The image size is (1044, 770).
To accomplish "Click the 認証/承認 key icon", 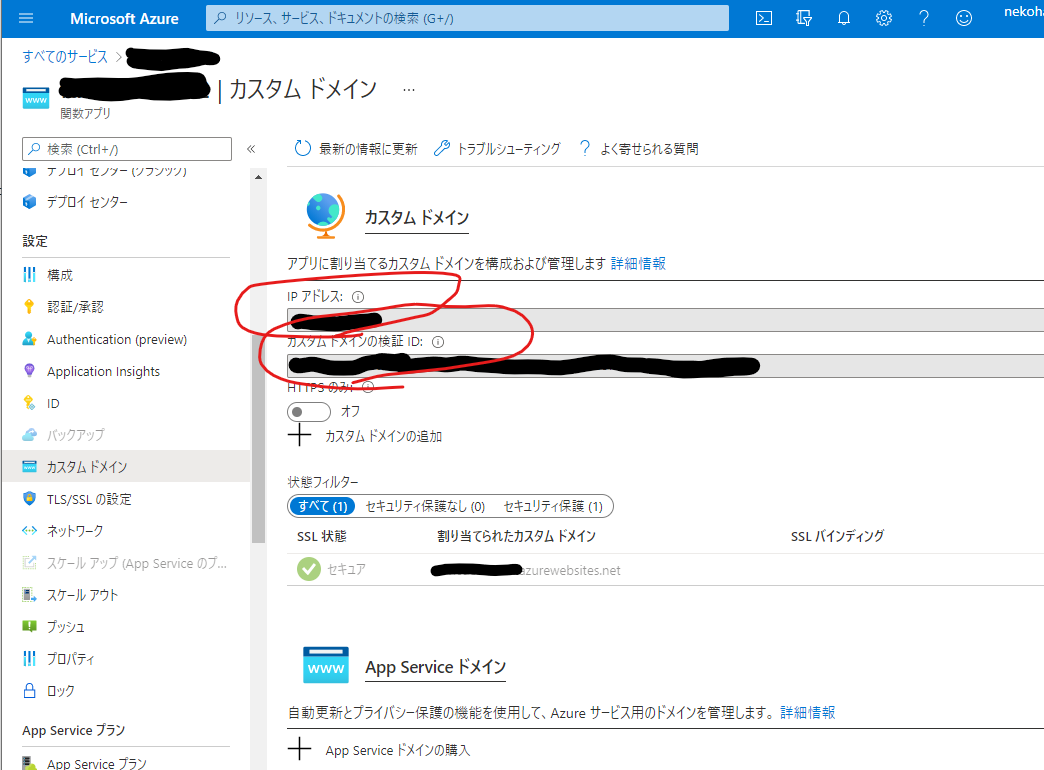I will (29, 306).
